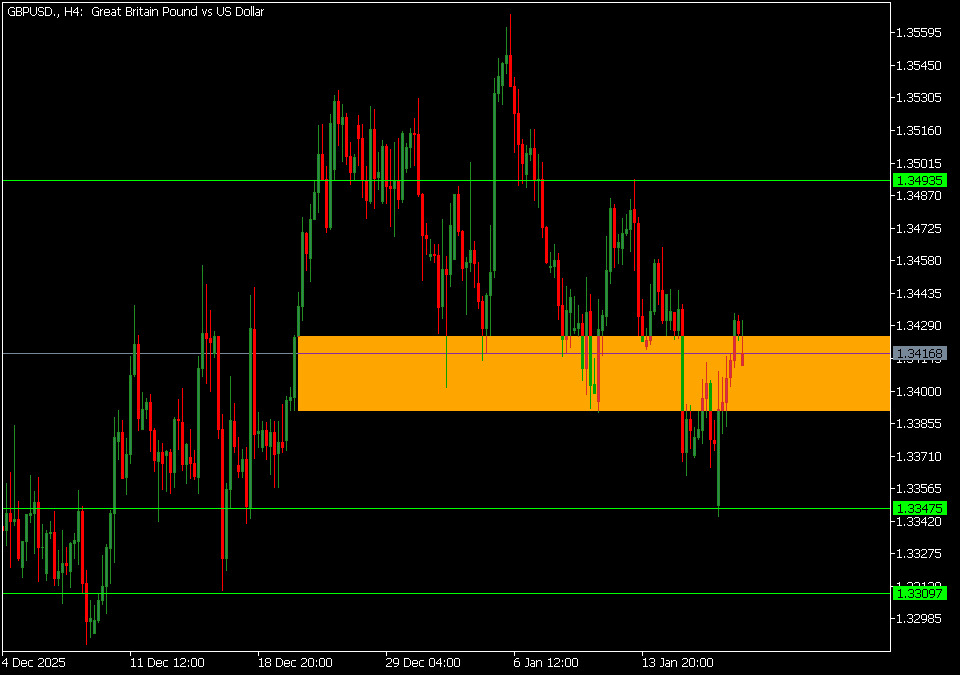Click the gray 1.34168 current price label
The height and width of the screenshot is (675, 960).
[x=918, y=353]
